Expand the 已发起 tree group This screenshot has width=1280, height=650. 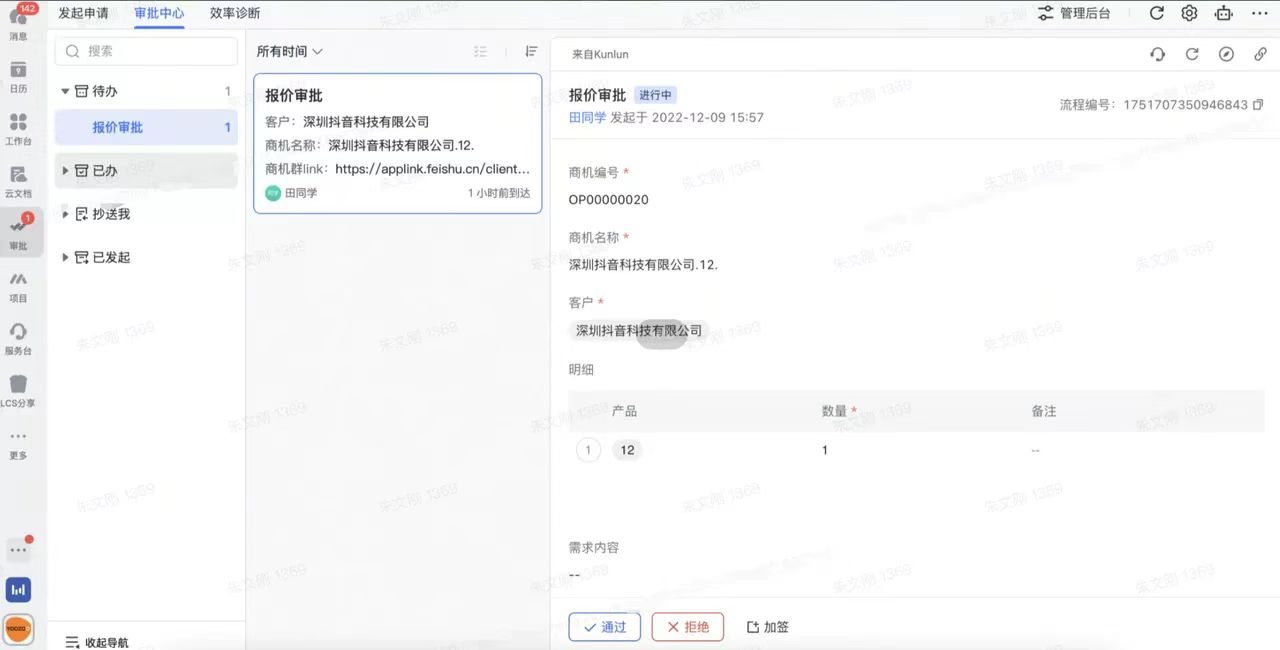[x=65, y=257]
